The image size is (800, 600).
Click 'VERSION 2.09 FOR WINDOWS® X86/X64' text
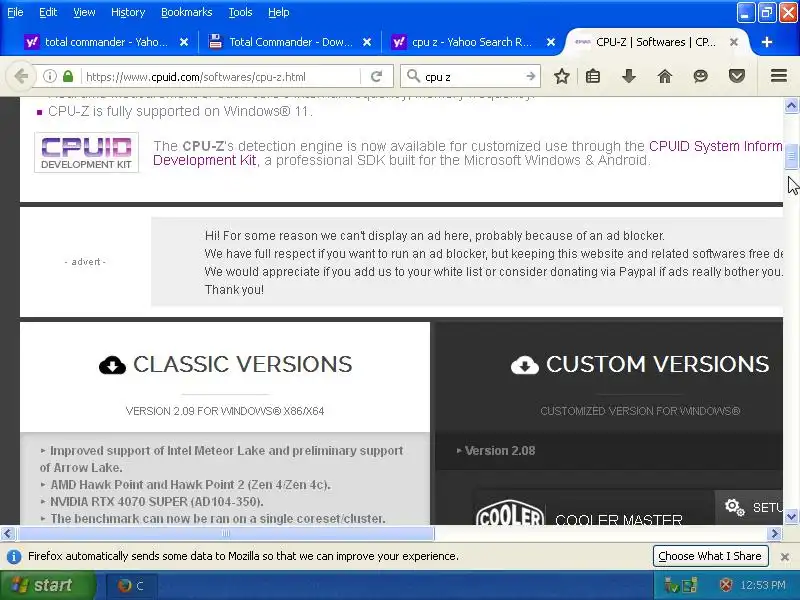[x=225, y=411]
